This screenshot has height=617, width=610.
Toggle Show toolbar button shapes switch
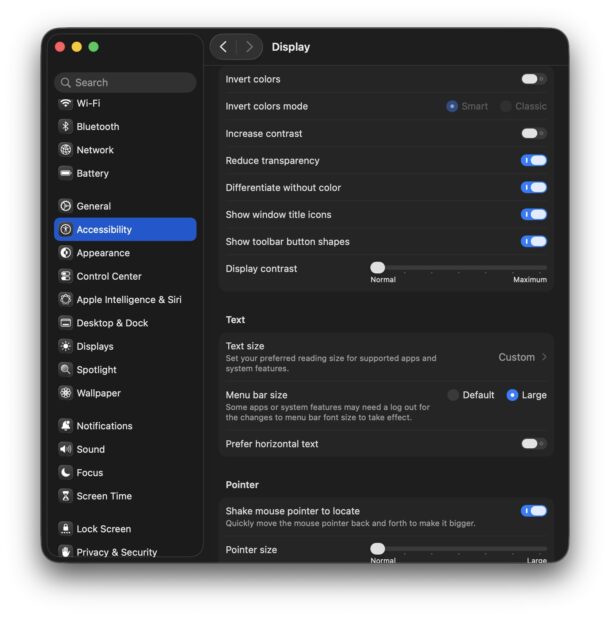click(534, 241)
